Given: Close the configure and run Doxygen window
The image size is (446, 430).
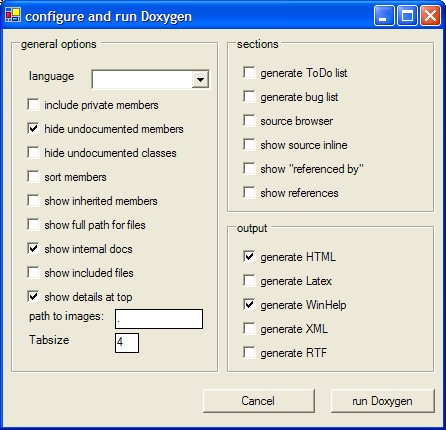Looking at the screenshot, I should coord(430,16).
